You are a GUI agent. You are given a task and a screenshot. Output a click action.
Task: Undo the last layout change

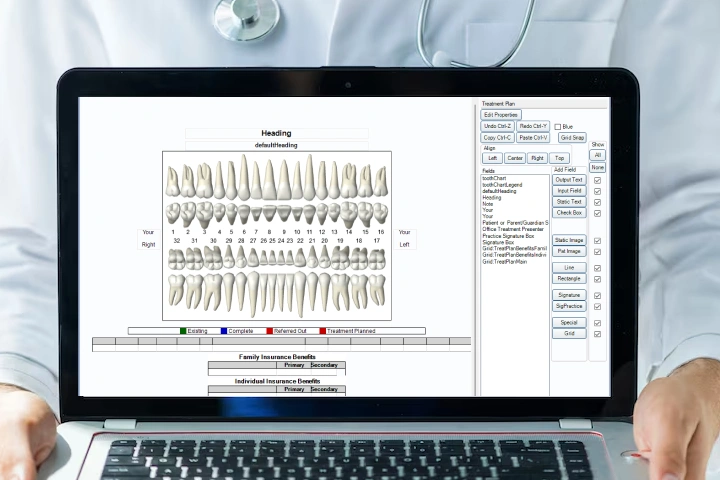tap(497, 126)
